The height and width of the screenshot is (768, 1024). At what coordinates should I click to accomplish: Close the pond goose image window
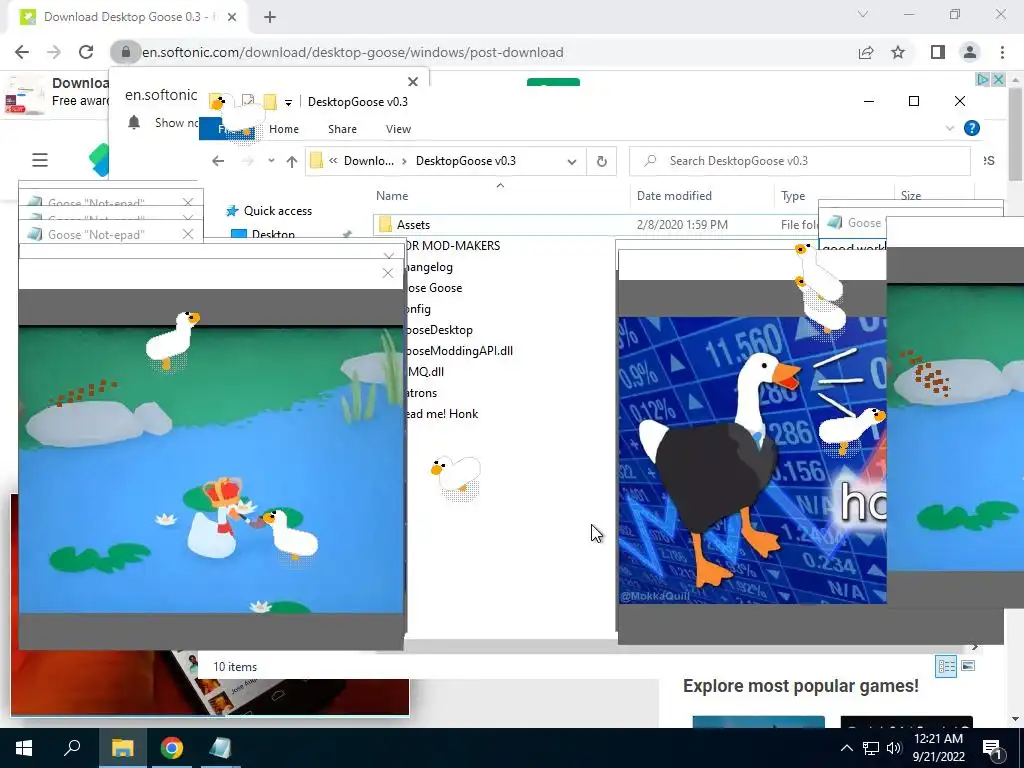(388, 273)
